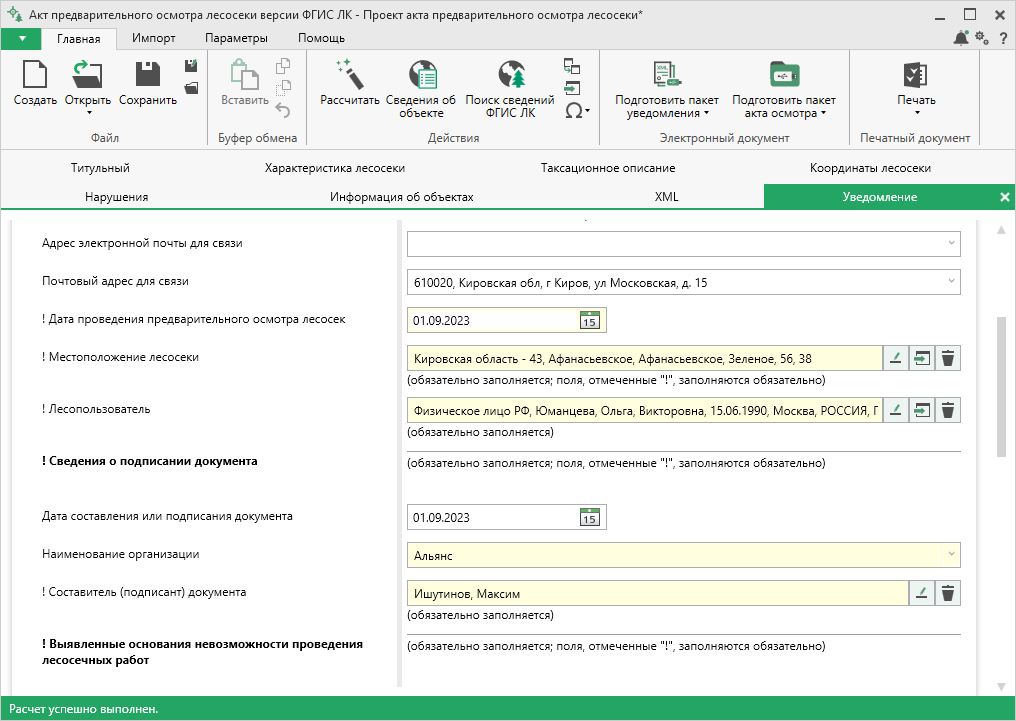The width and height of the screenshot is (1016, 721).
Task: Click the vertical scrollbar thumb
Action: pyautogui.click(x=1001, y=386)
